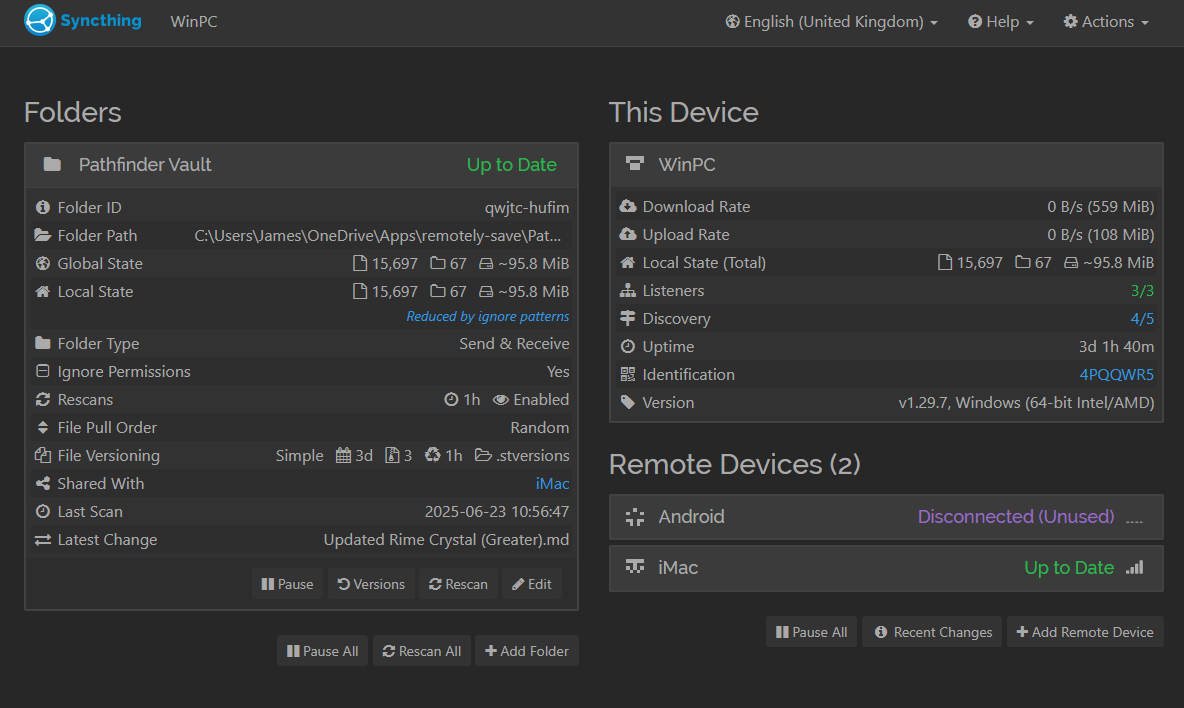Screen dimensions: 1184x708
Task: Click the WinPC name in the top navbar
Action: (x=194, y=22)
